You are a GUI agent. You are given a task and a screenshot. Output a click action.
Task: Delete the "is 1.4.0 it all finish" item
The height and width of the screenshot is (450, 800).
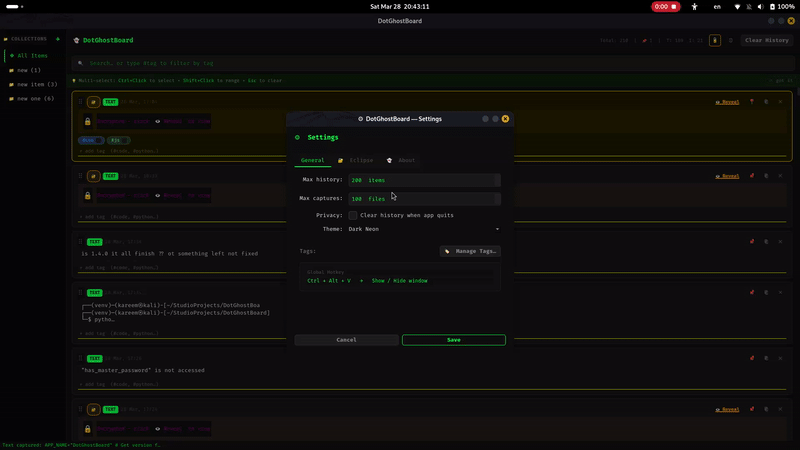tap(780, 242)
